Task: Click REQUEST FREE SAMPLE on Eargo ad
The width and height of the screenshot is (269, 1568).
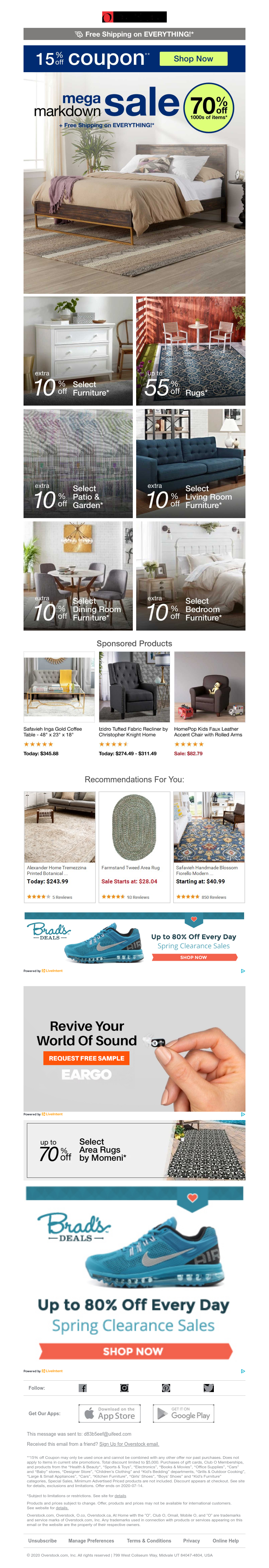Action: [x=86, y=1058]
